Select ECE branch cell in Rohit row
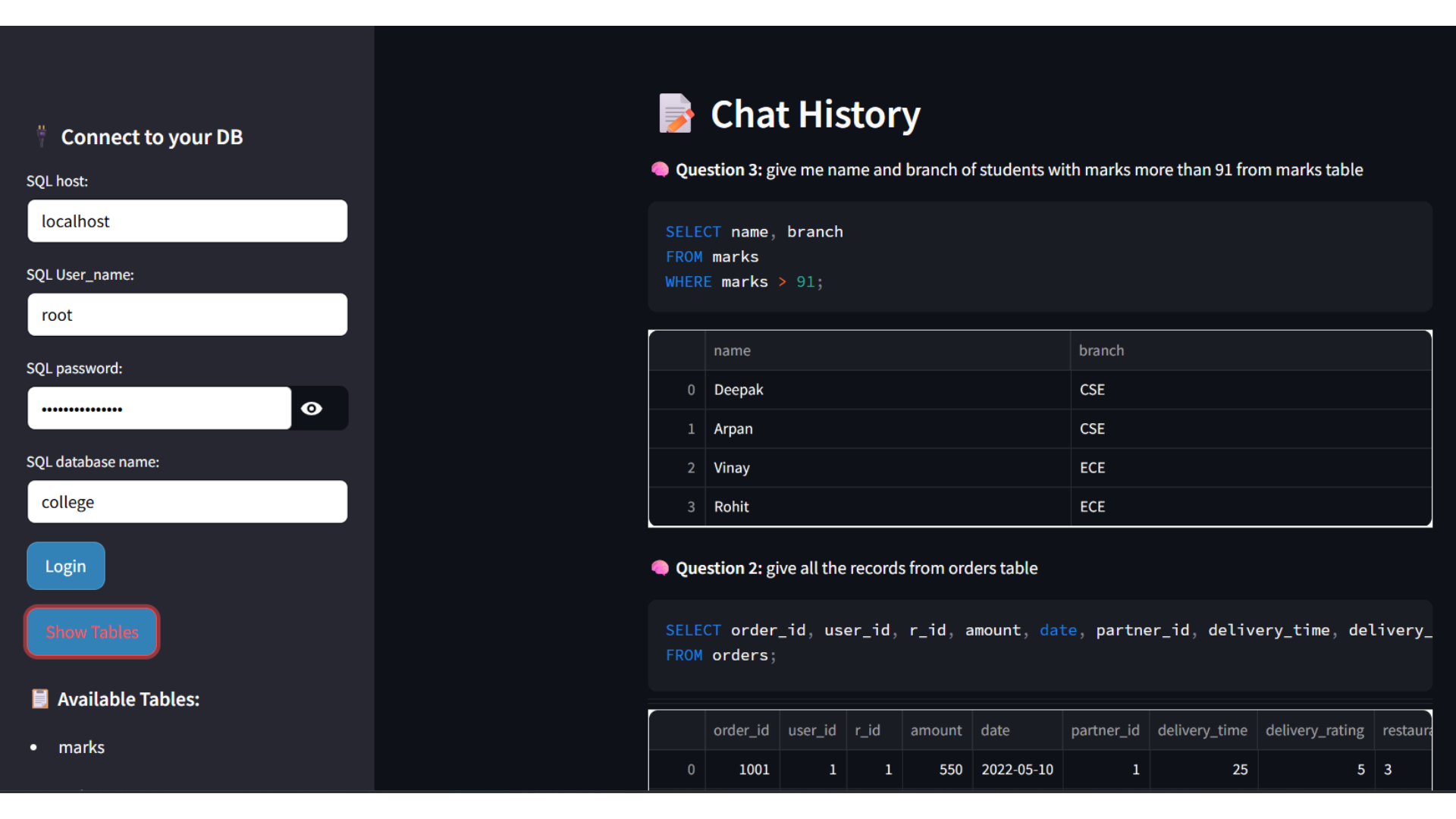Image resolution: width=1456 pixels, height=819 pixels. tap(1251, 507)
